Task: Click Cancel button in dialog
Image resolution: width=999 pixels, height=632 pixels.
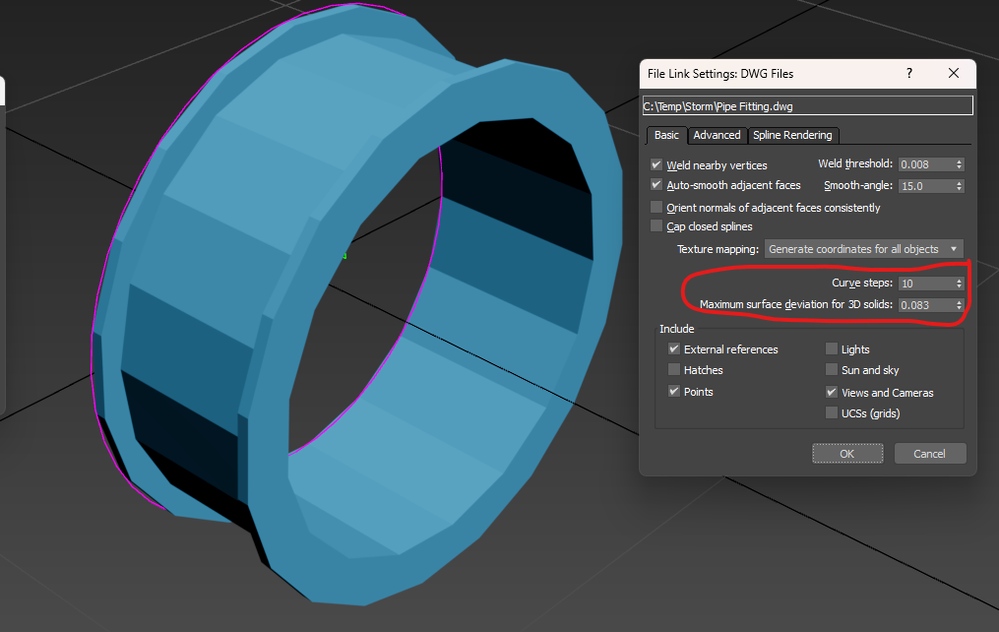Action: point(930,454)
